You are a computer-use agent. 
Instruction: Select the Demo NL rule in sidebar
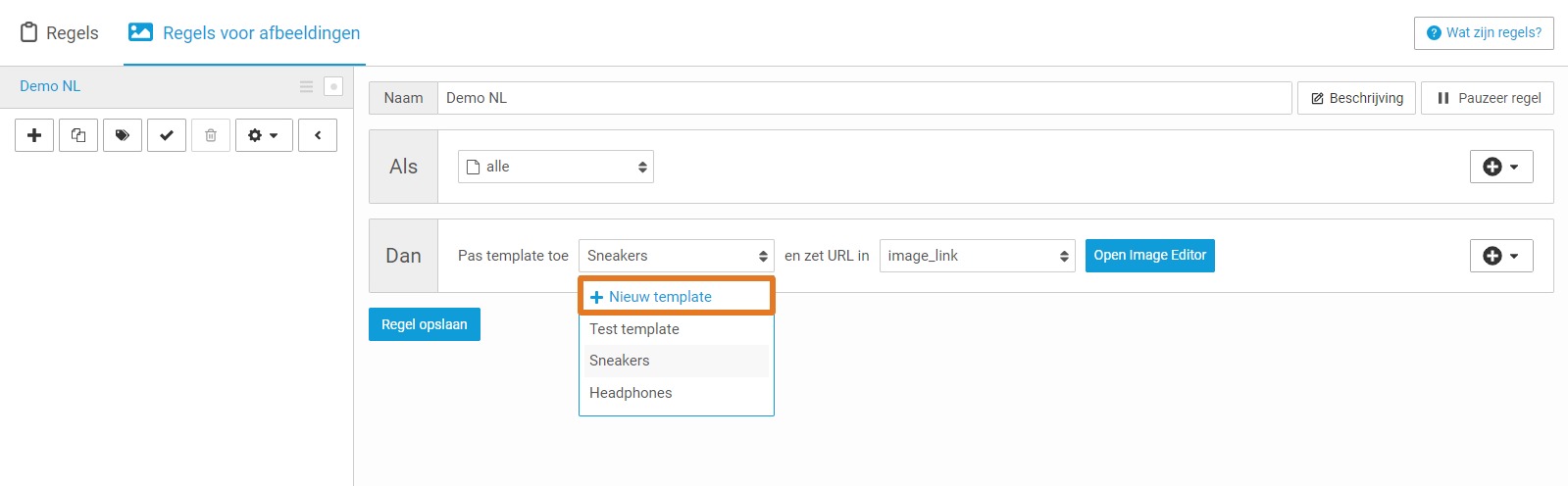[x=50, y=86]
